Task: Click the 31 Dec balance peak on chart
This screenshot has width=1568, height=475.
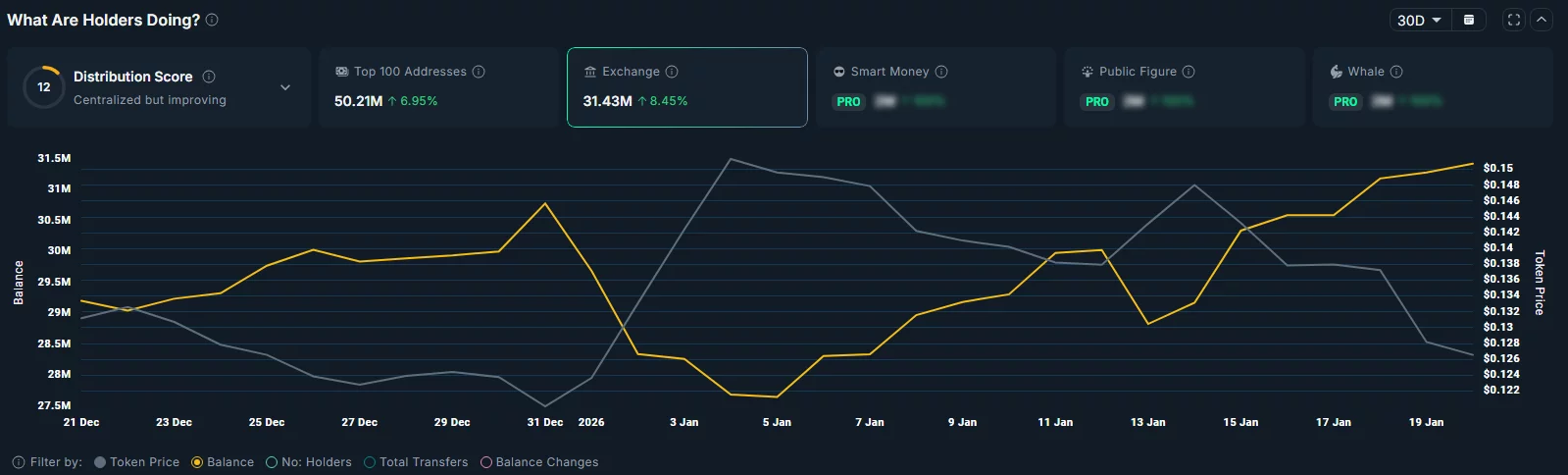Action: pos(545,203)
